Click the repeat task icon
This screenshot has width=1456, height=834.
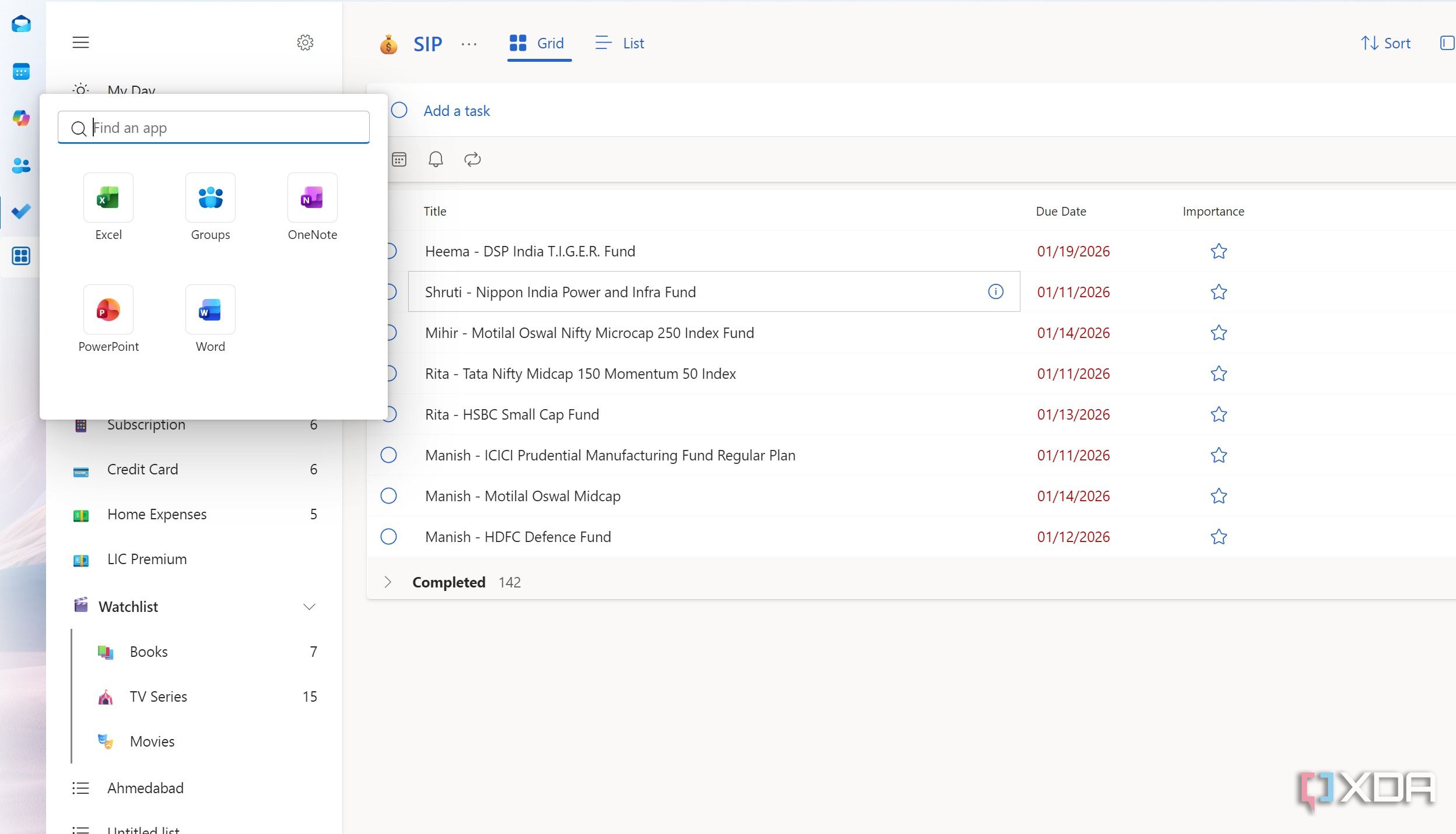point(472,159)
